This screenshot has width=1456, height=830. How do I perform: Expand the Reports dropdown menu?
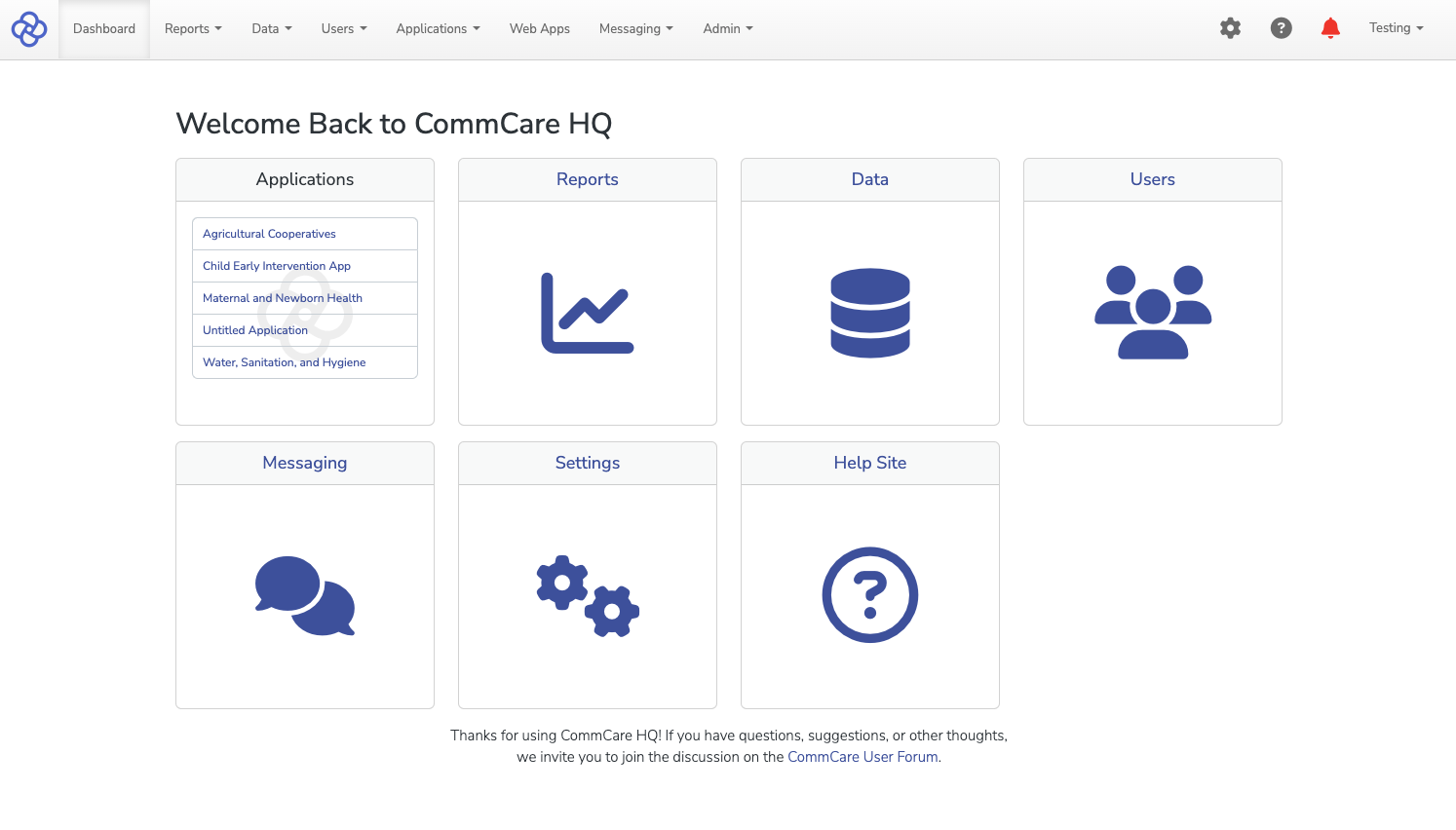pos(193,29)
